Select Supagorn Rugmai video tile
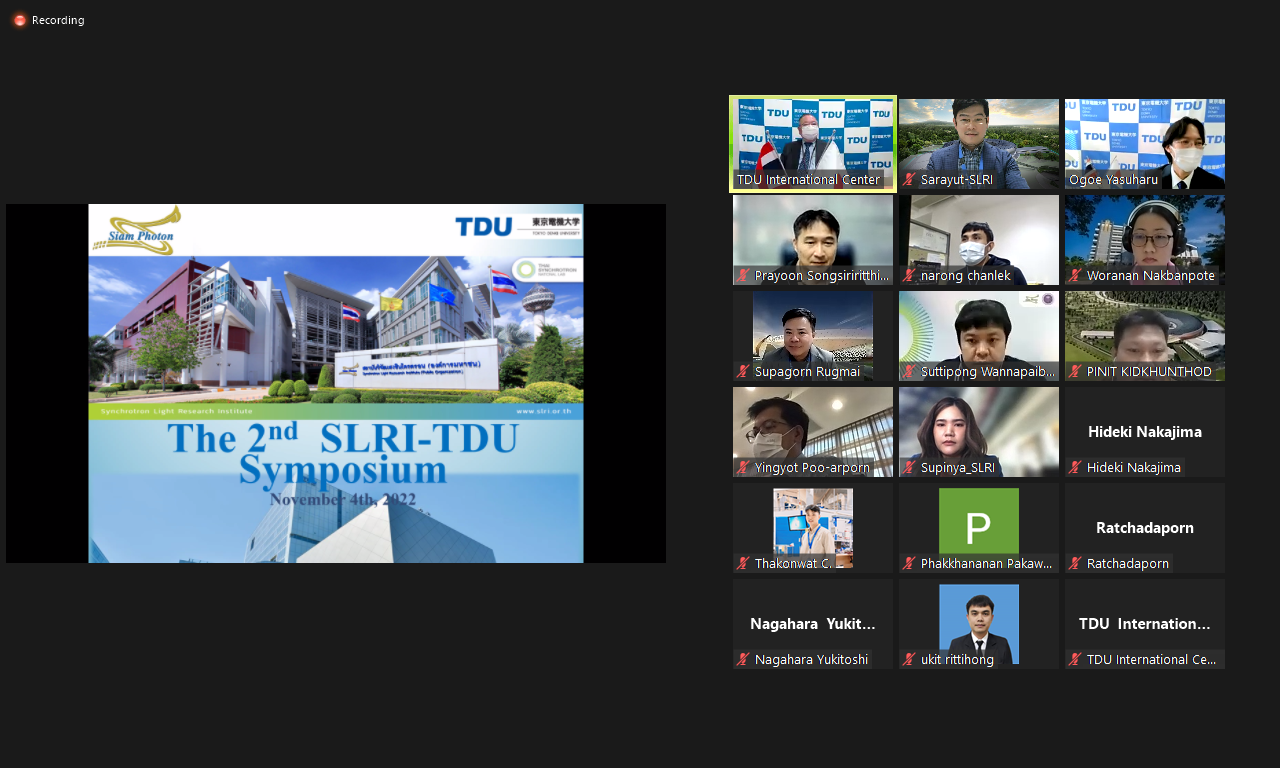Viewport: 1280px width, 768px height. click(813, 336)
